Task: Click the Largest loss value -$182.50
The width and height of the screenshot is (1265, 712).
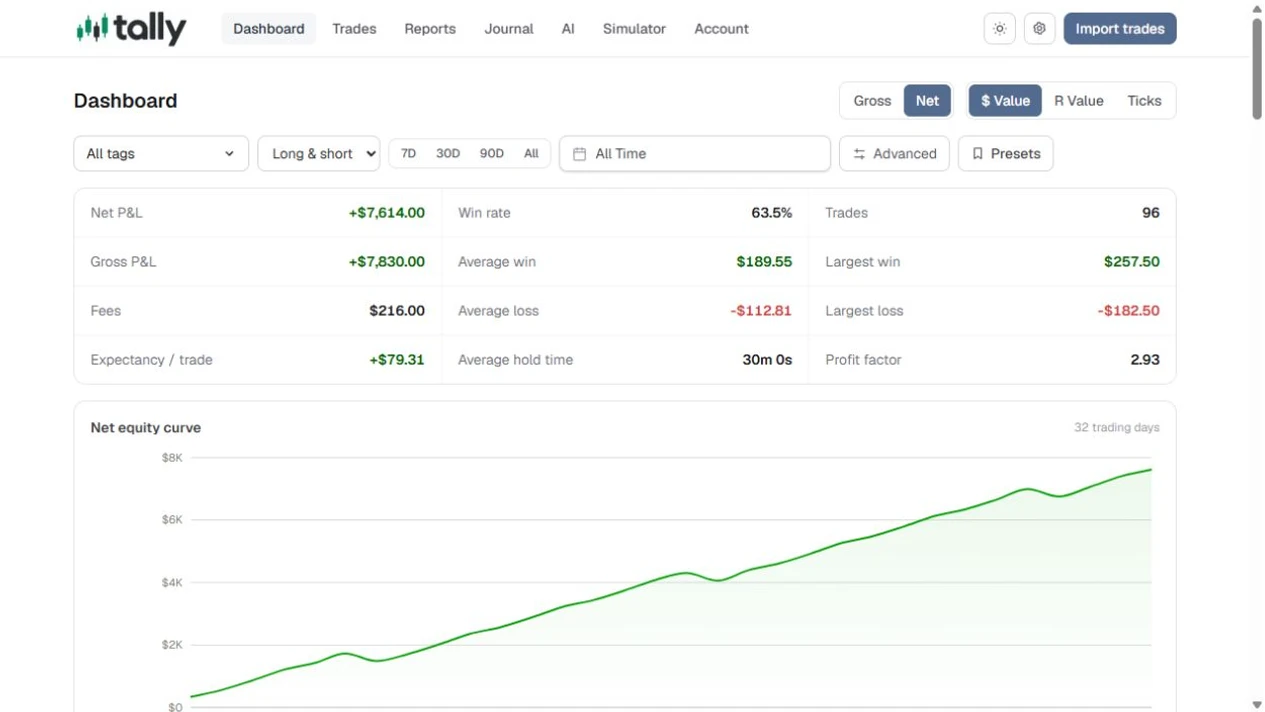Action: pyautogui.click(x=1129, y=311)
